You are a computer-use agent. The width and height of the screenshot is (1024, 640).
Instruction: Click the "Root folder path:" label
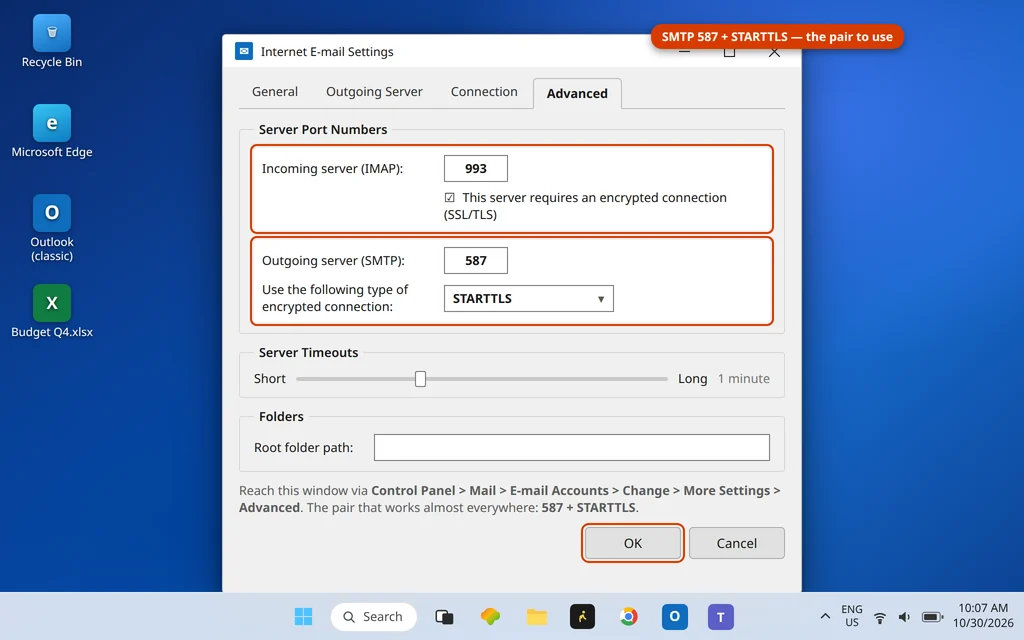coord(304,447)
